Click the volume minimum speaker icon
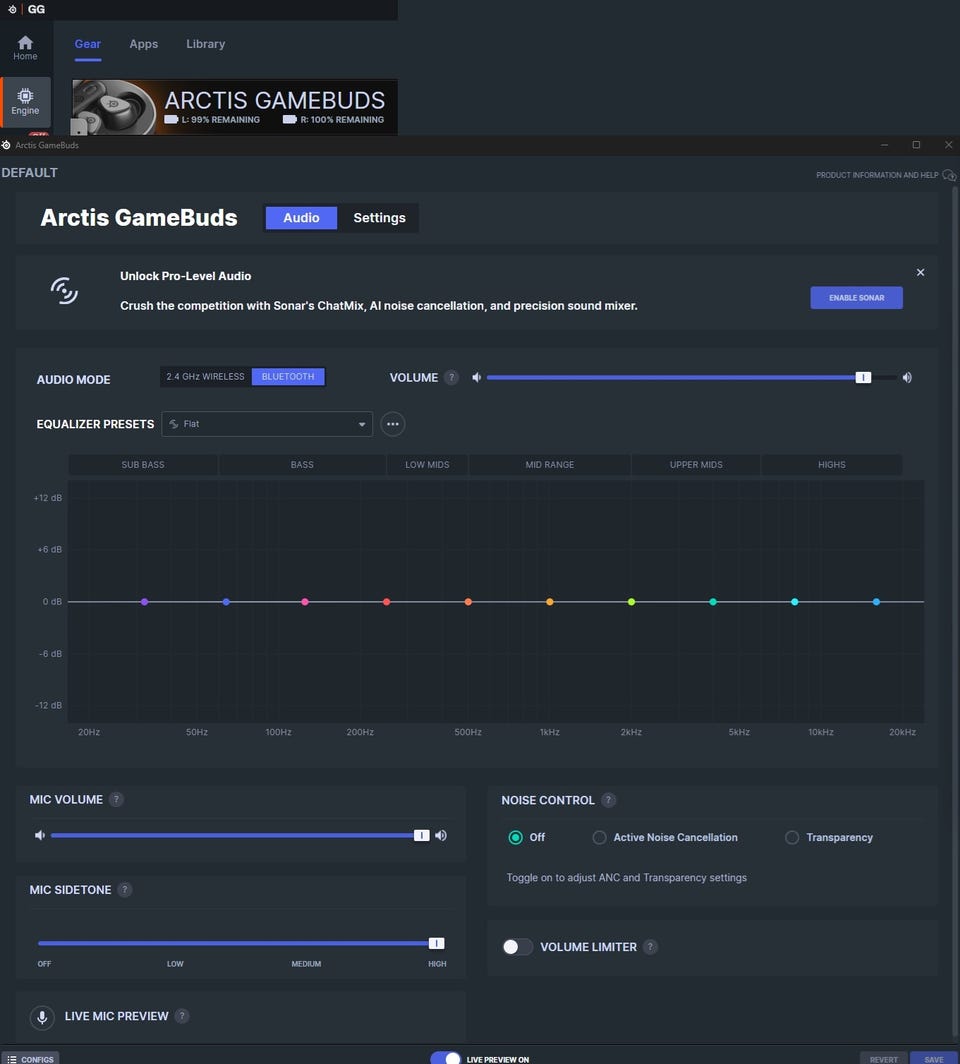Viewport: 960px width, 1064px height. tap(477, 377)
